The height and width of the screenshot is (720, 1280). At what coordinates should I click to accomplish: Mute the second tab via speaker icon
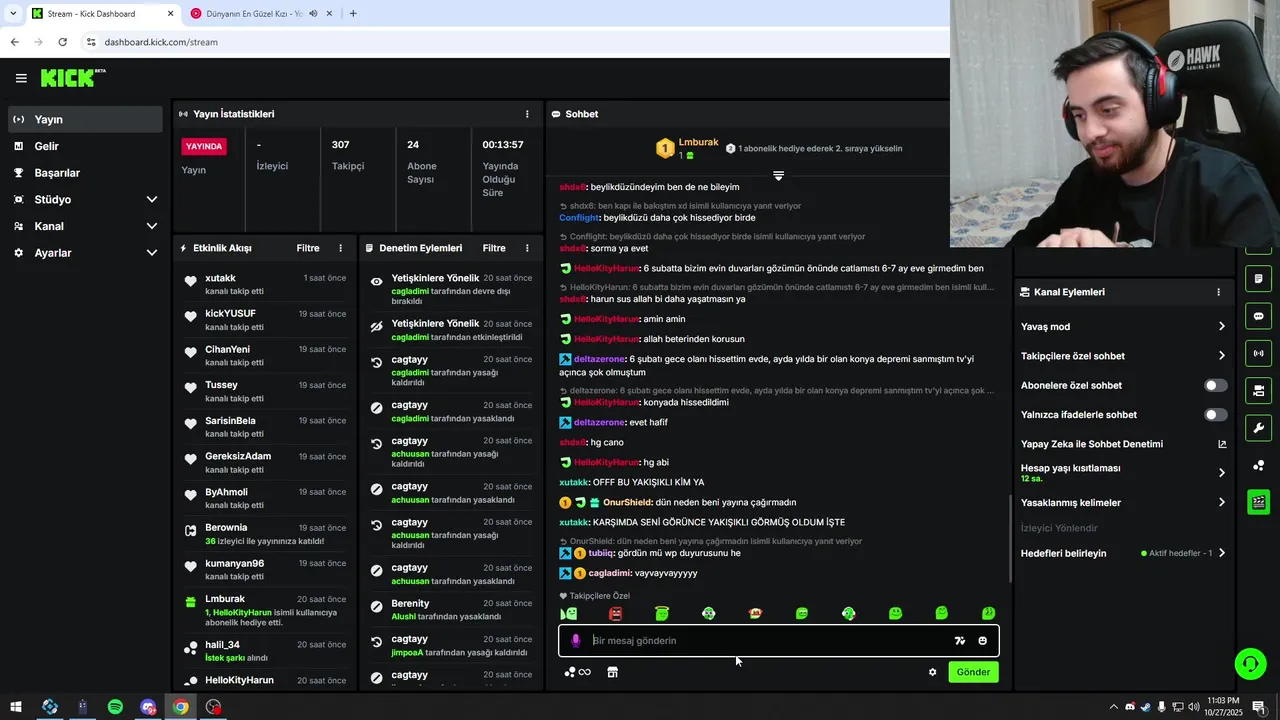pos(314,13)
